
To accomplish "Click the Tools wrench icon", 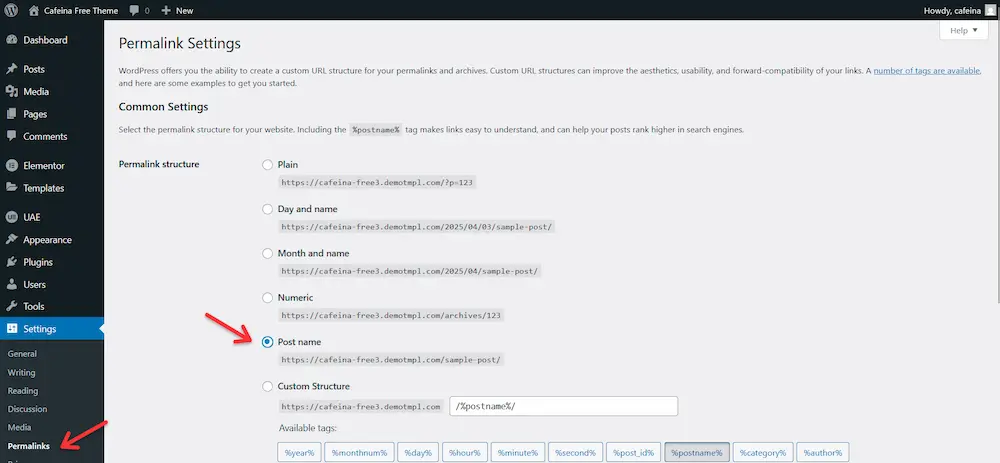I will [x=11, y=306].
